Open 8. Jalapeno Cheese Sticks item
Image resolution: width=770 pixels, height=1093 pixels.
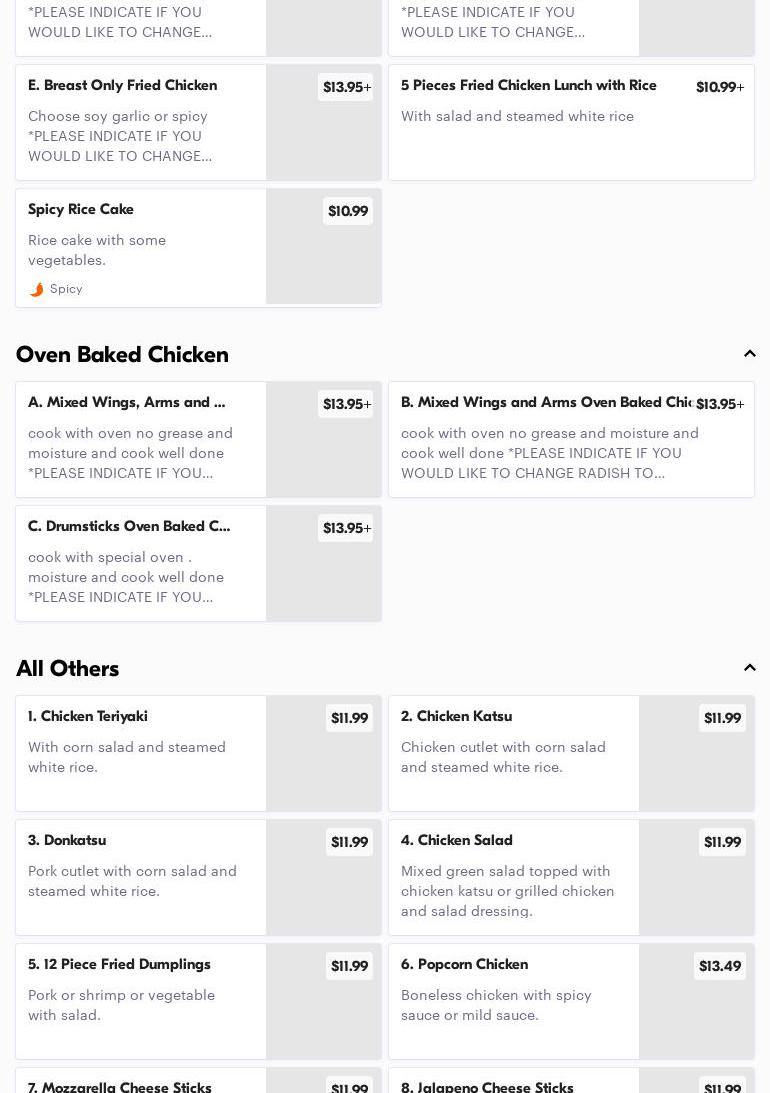487,1087
